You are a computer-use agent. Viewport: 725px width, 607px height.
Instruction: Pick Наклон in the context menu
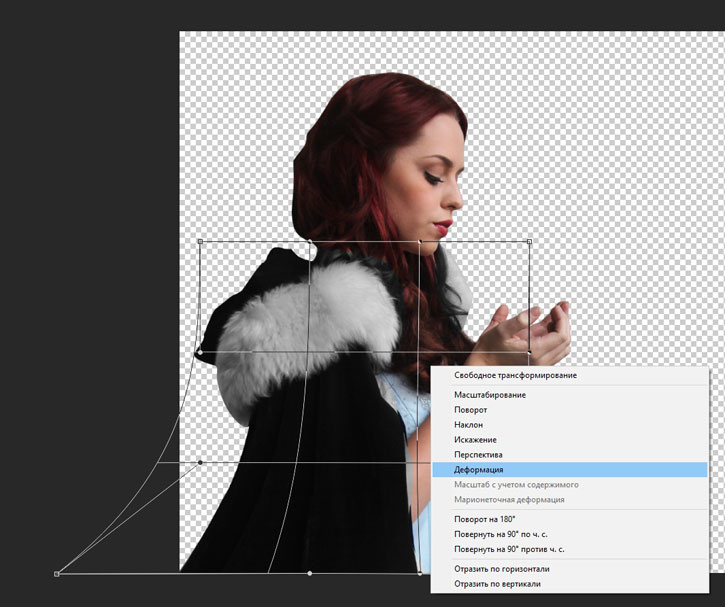[x=570, y=424]
